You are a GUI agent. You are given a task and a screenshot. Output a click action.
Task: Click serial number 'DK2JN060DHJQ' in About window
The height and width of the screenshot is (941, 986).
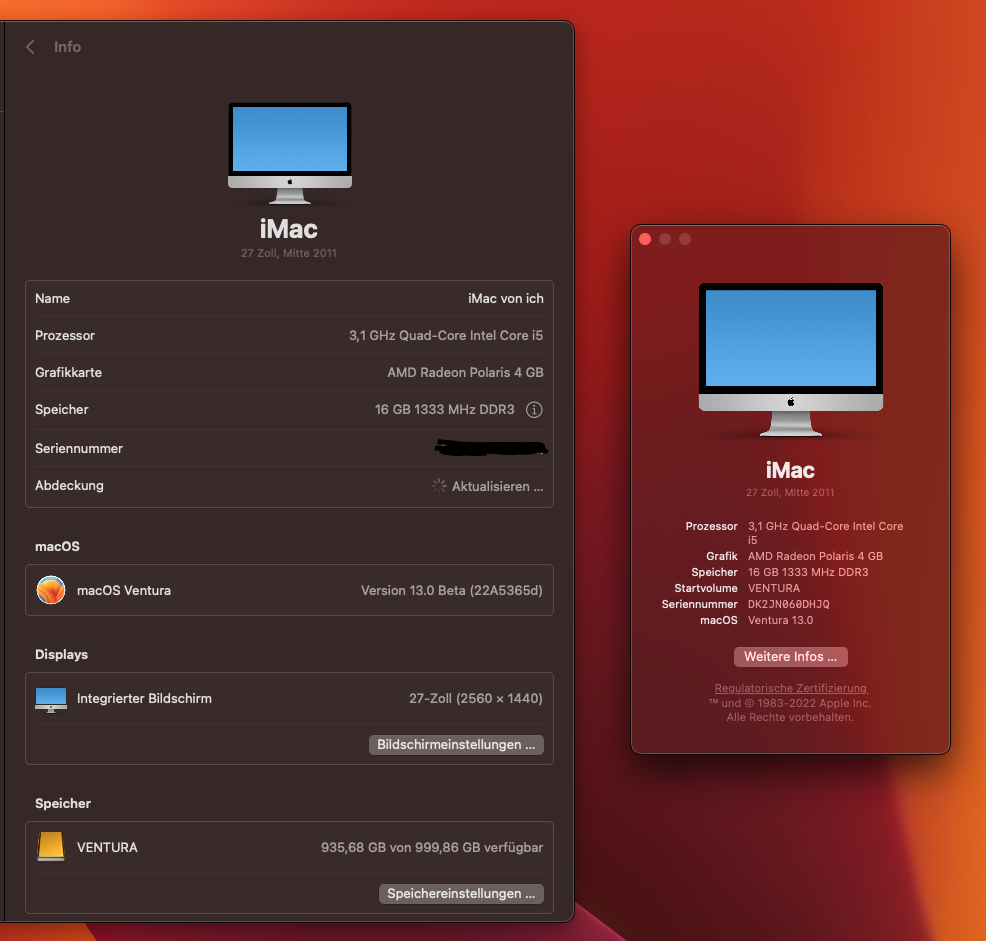789,604
